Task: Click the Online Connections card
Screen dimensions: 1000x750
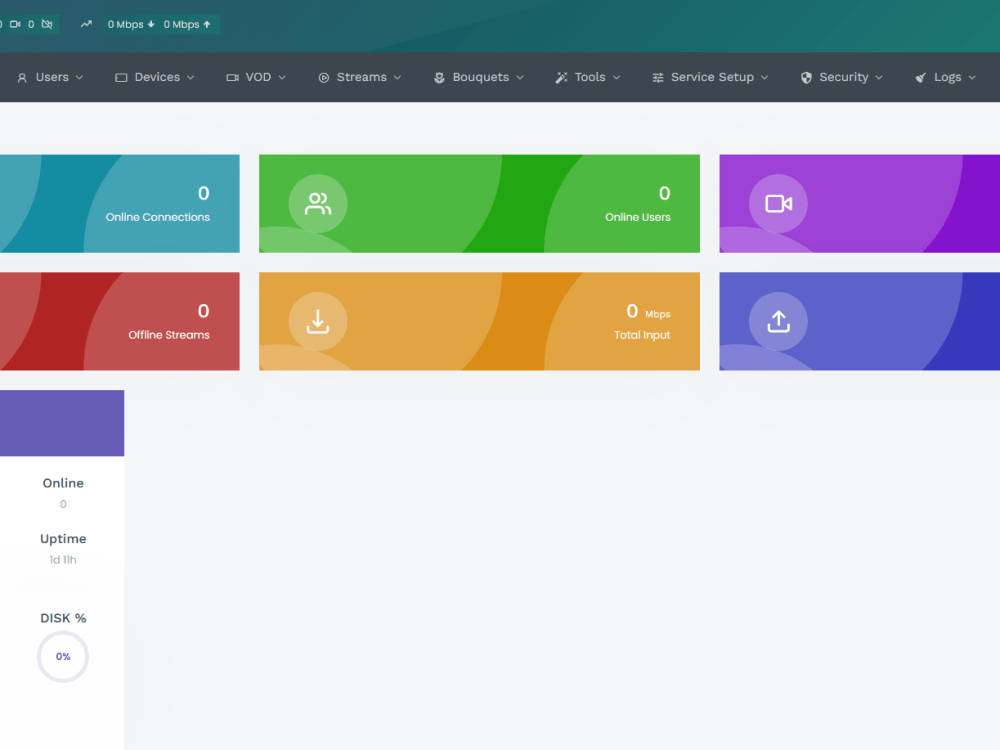Action: [x=120, y=203]
